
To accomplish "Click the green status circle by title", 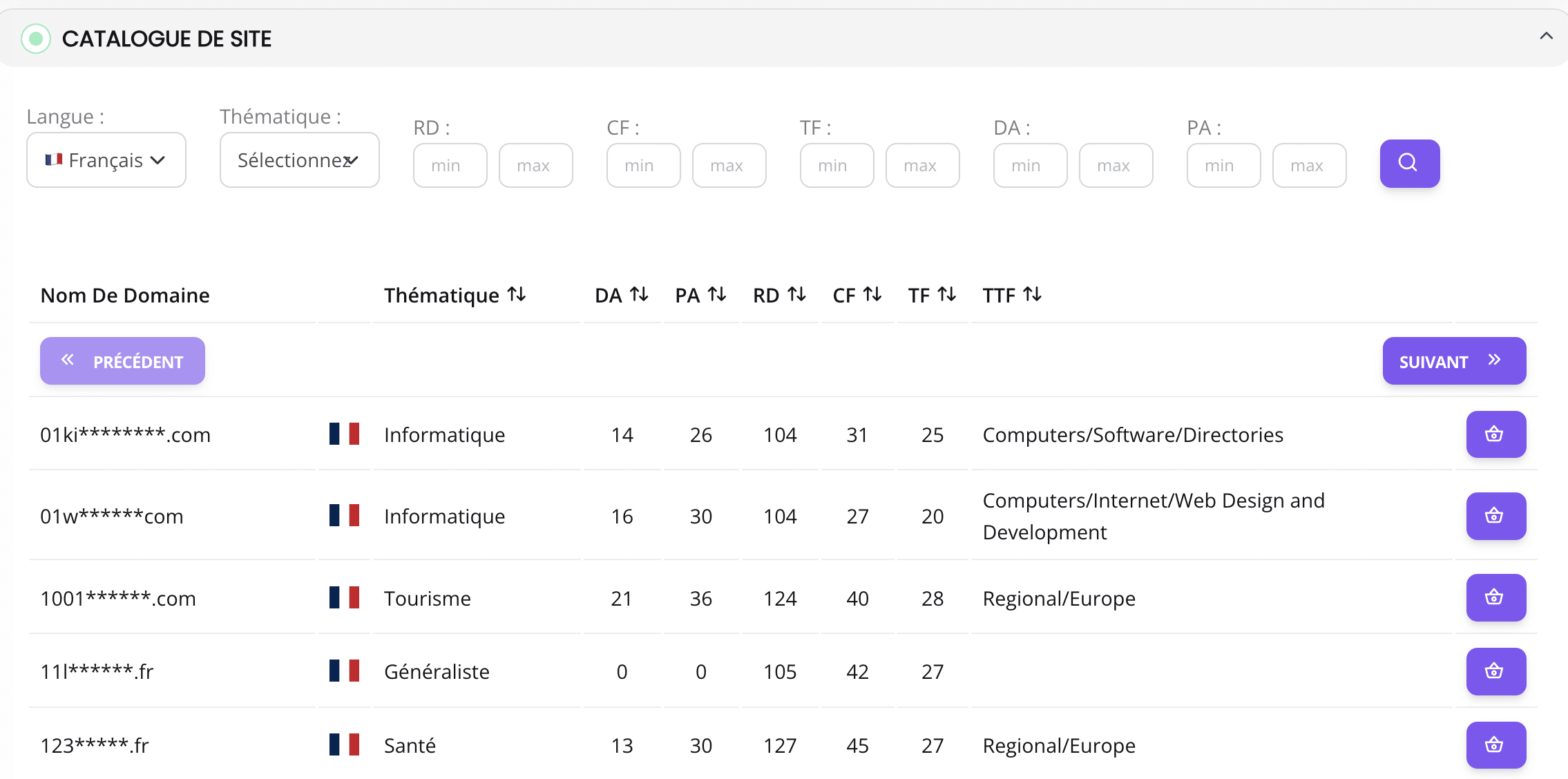I will coord(36,39).
